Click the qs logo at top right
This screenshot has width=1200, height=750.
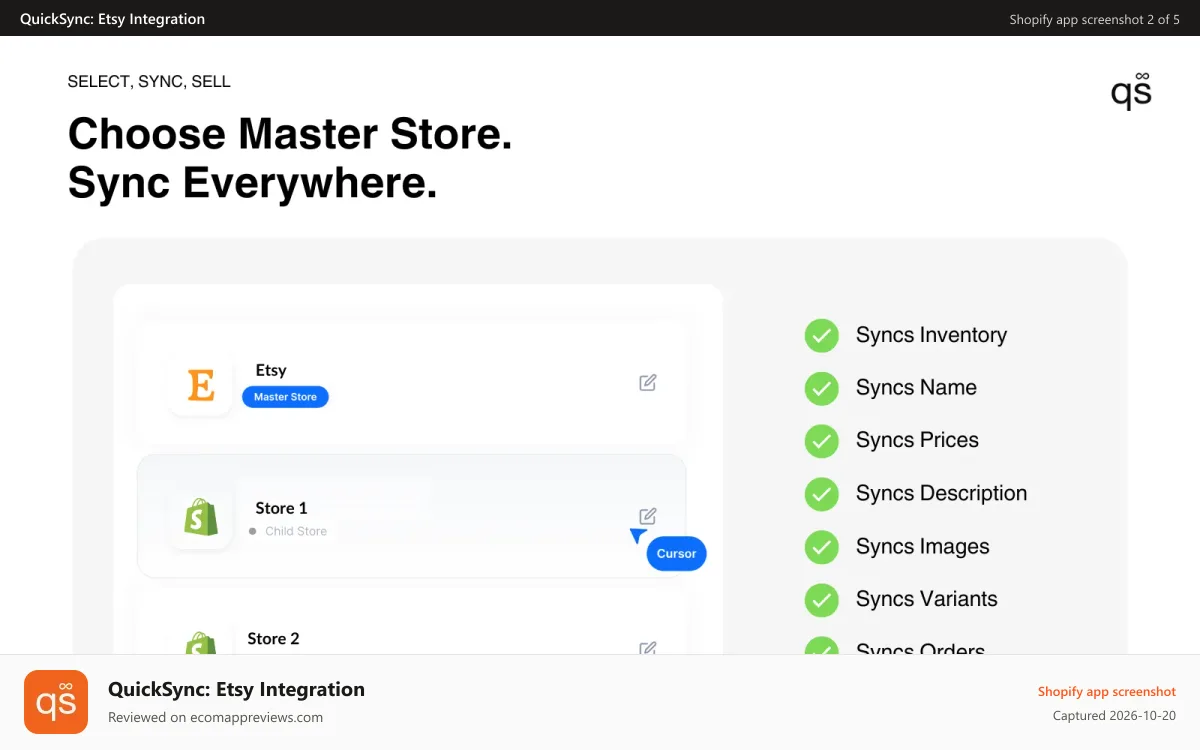point(1131,90)
